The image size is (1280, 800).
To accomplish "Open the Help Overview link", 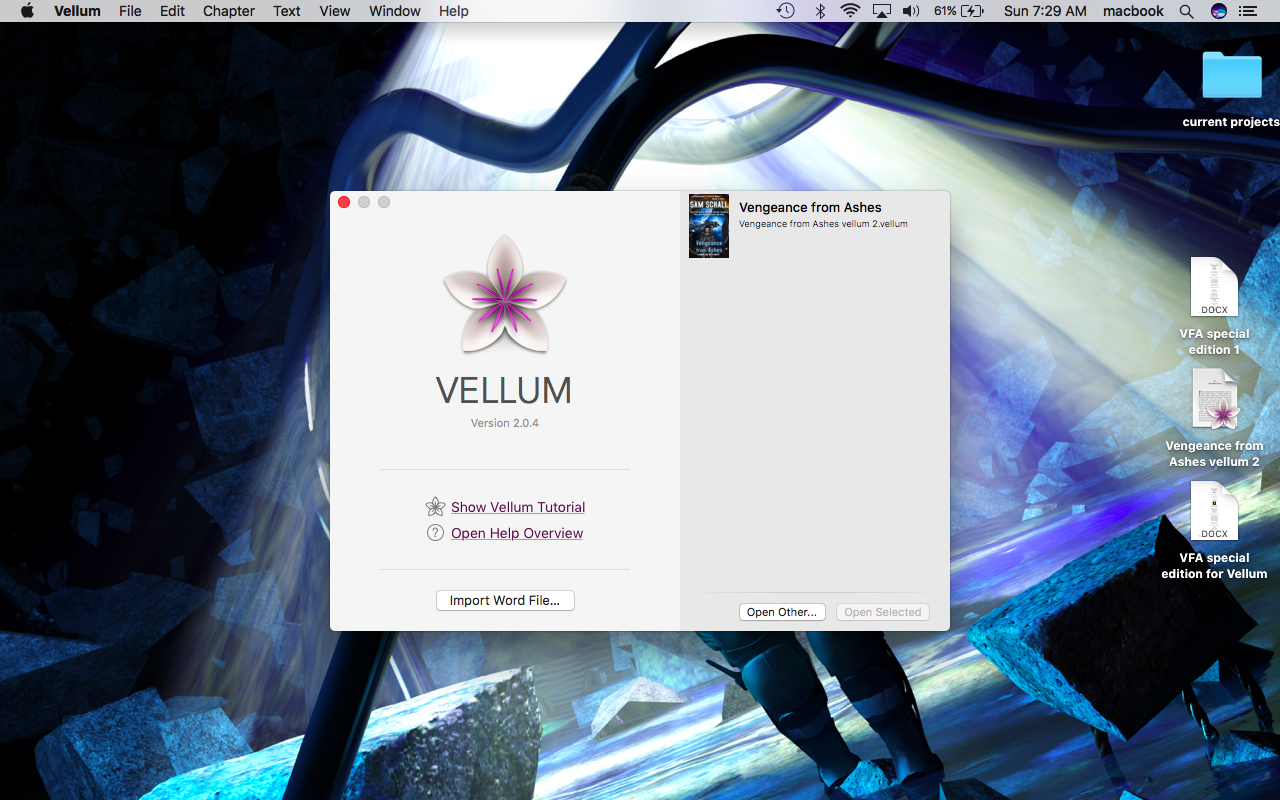I will [517, 533].
